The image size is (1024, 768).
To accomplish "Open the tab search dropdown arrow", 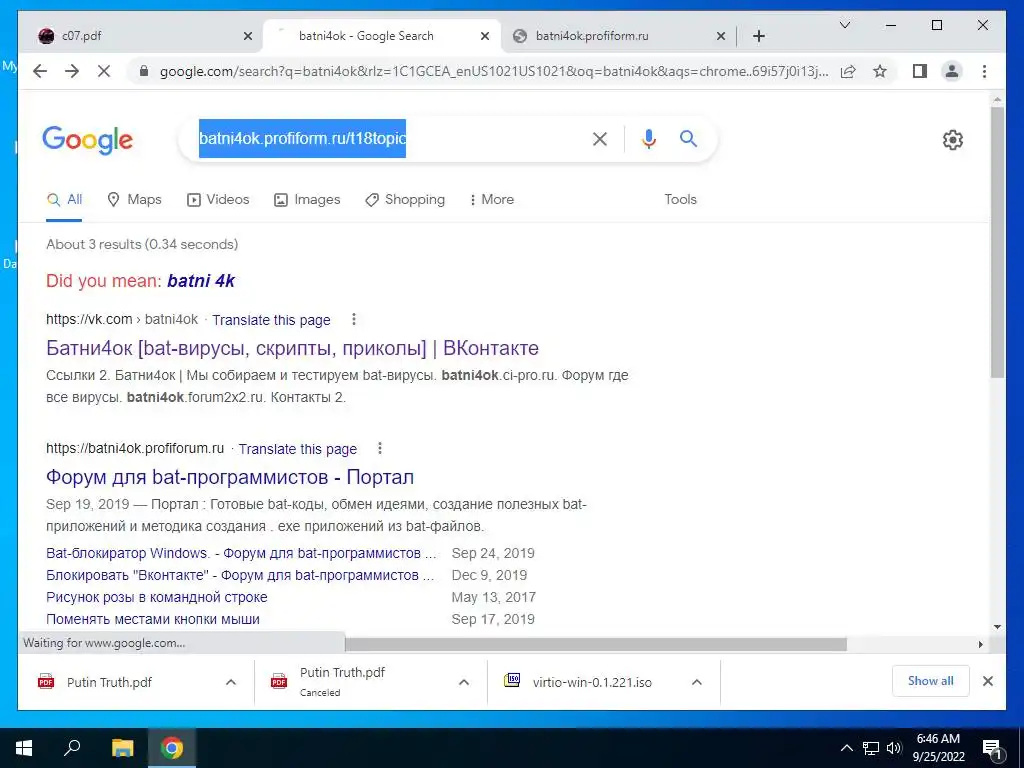I will click(844, 25).
